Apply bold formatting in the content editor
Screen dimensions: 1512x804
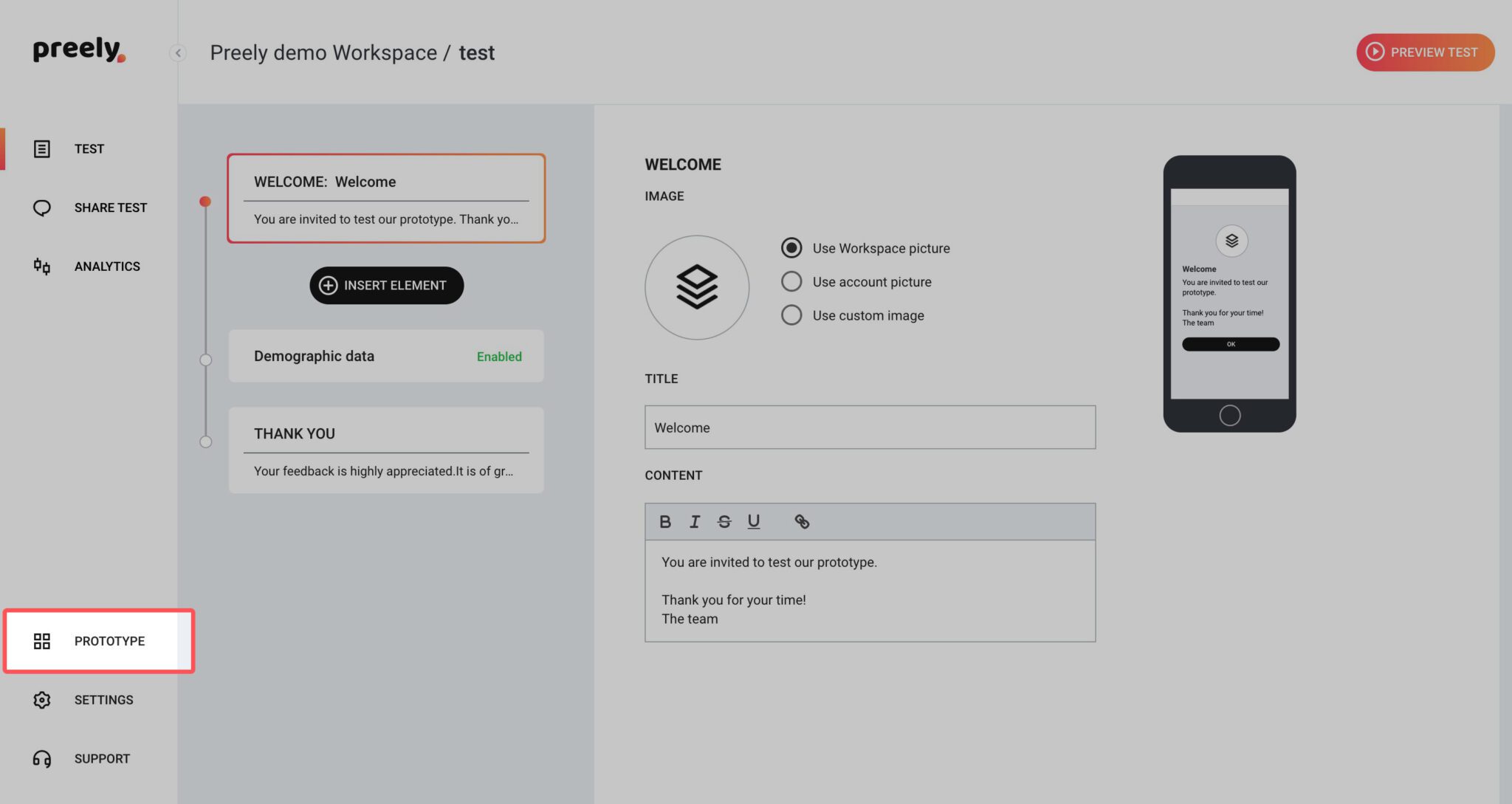[x=665, y=521]
